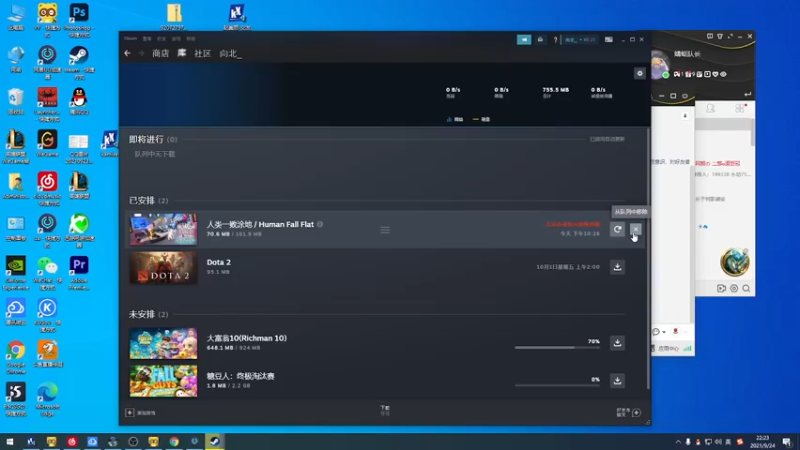Image resolution: width=800 pixels, height=450 pixels.
Task: Click the Dota 2 title
Action: tap(218, 262)
